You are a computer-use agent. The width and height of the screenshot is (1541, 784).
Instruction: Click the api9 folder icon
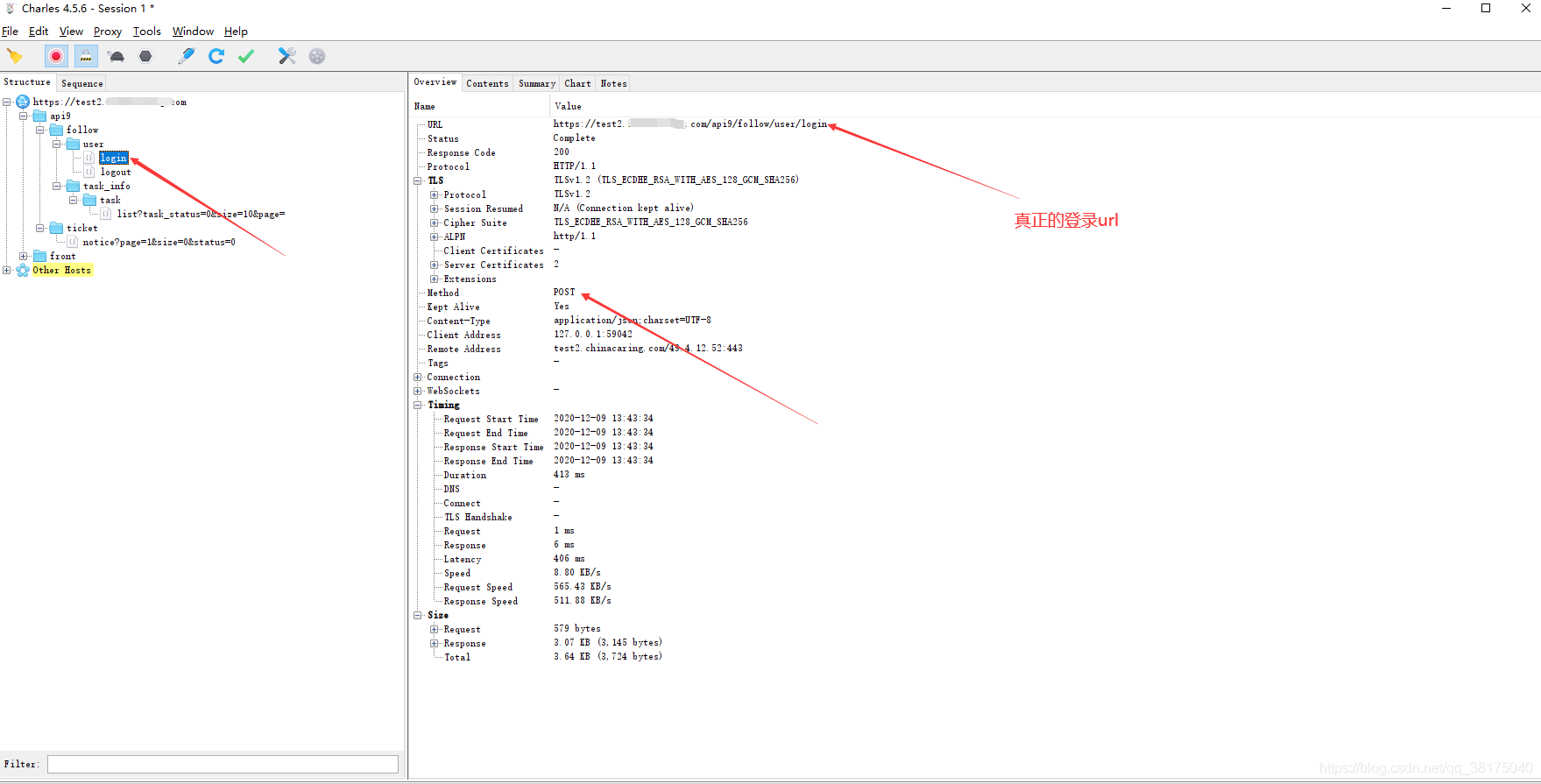pos(39,117)
